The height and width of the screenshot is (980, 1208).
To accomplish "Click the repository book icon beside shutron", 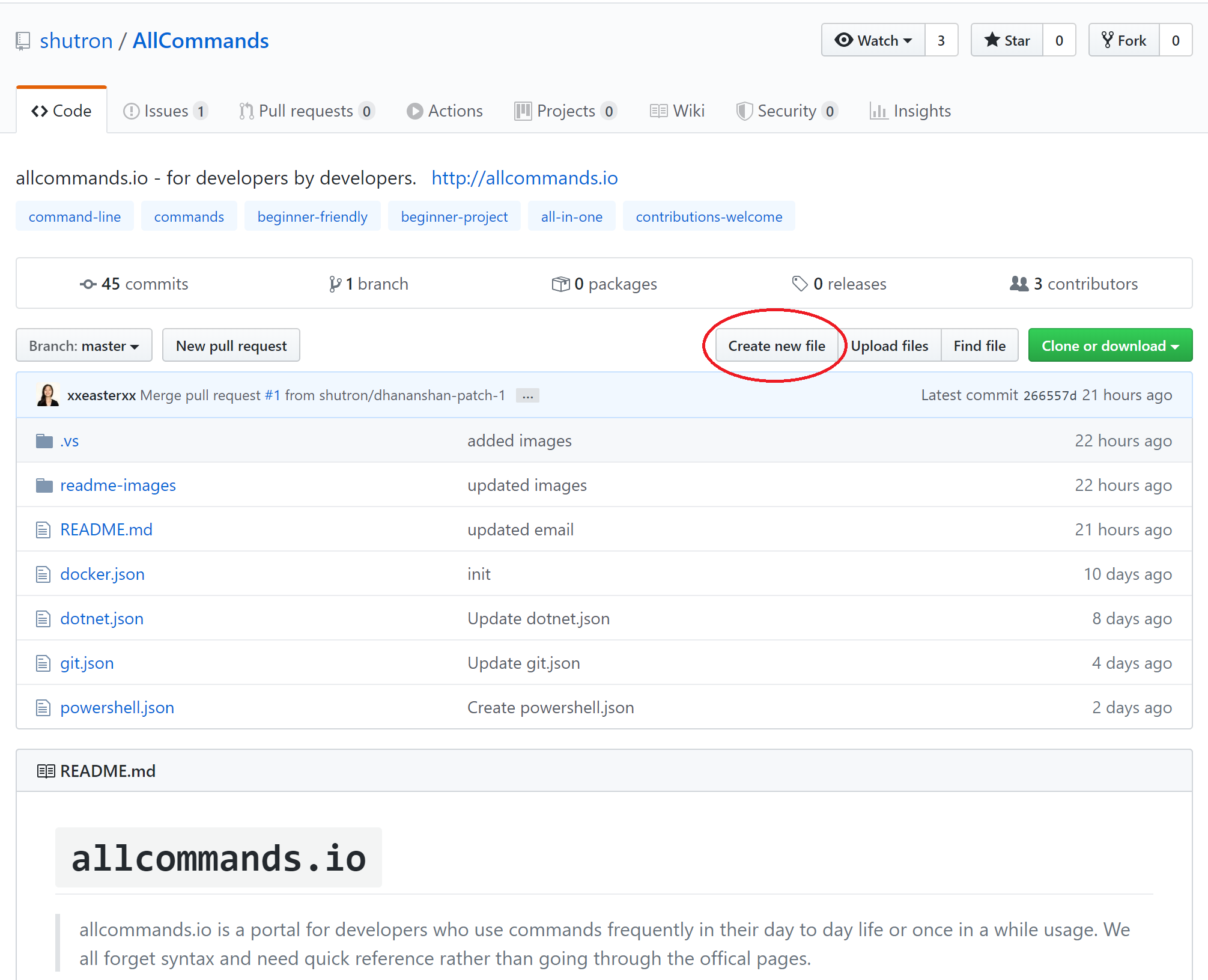I will coord(23,41).
